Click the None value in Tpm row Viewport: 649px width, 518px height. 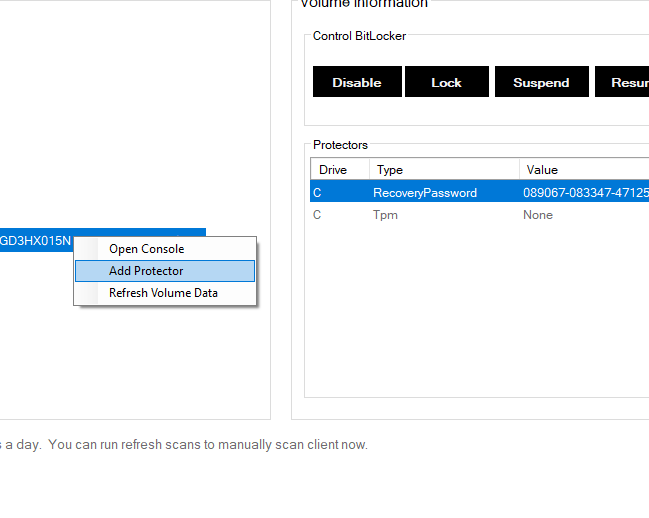537,215
